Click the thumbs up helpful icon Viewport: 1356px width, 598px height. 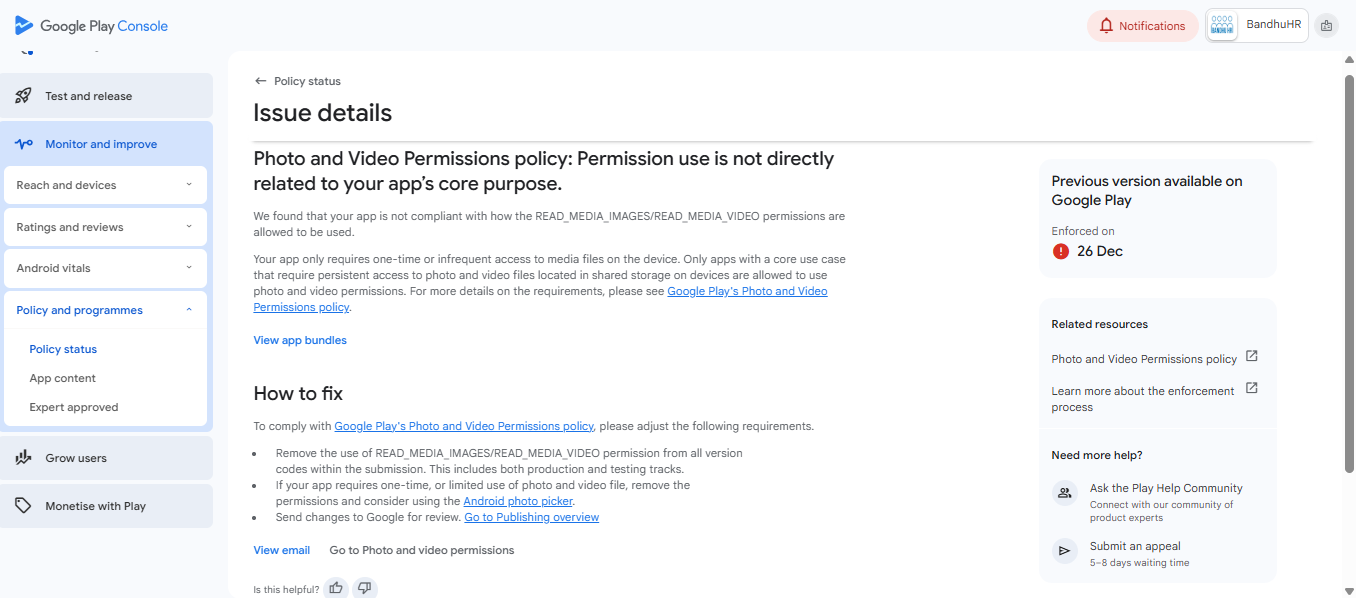coord(336,588)
